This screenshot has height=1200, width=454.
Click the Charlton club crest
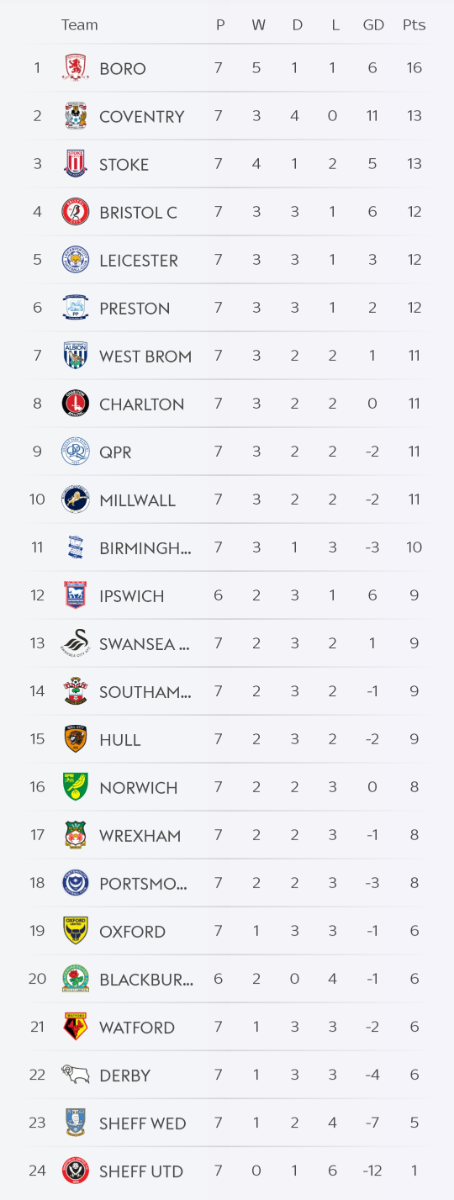point(76,404)
